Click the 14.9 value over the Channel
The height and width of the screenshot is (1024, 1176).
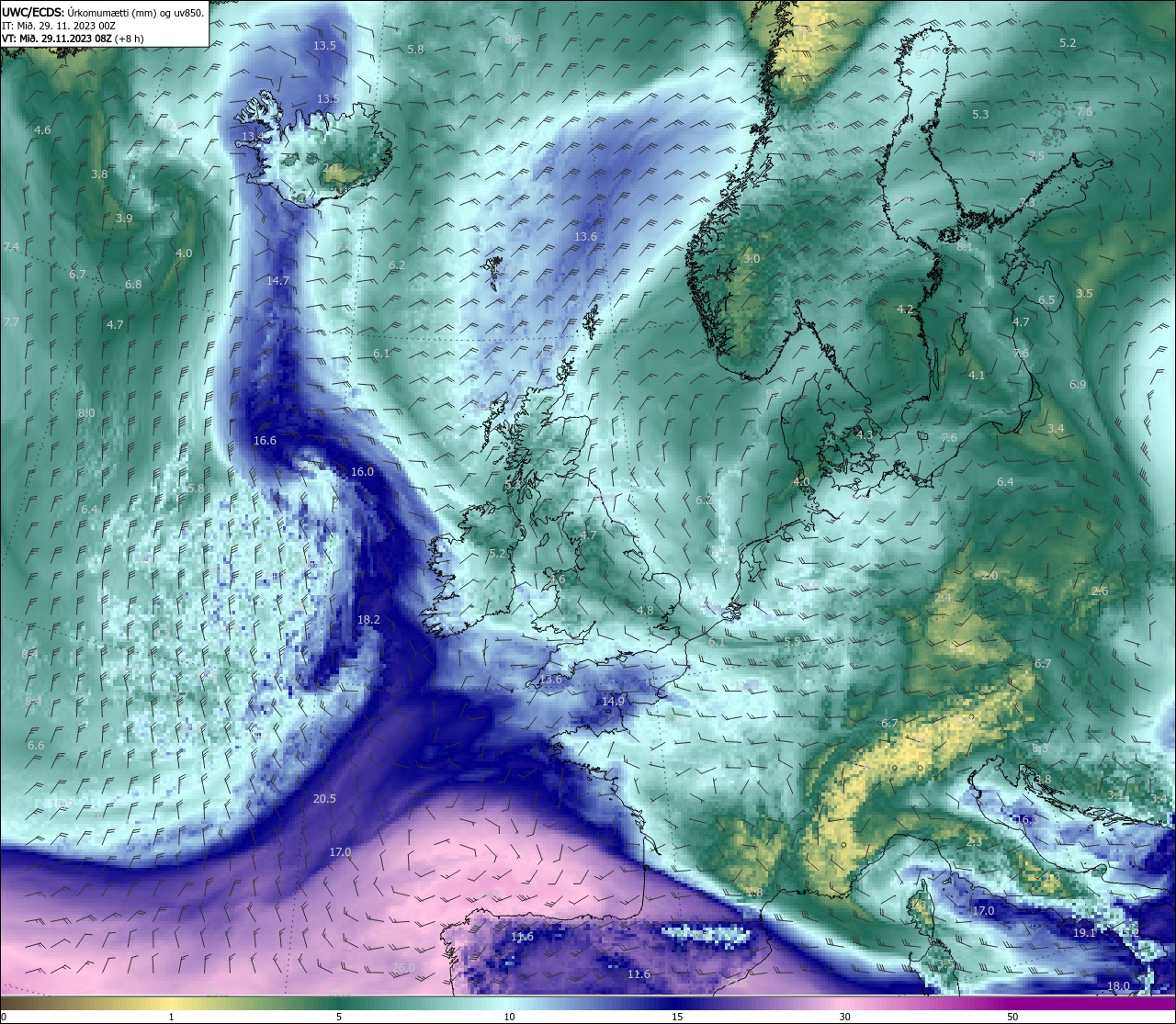613,701
